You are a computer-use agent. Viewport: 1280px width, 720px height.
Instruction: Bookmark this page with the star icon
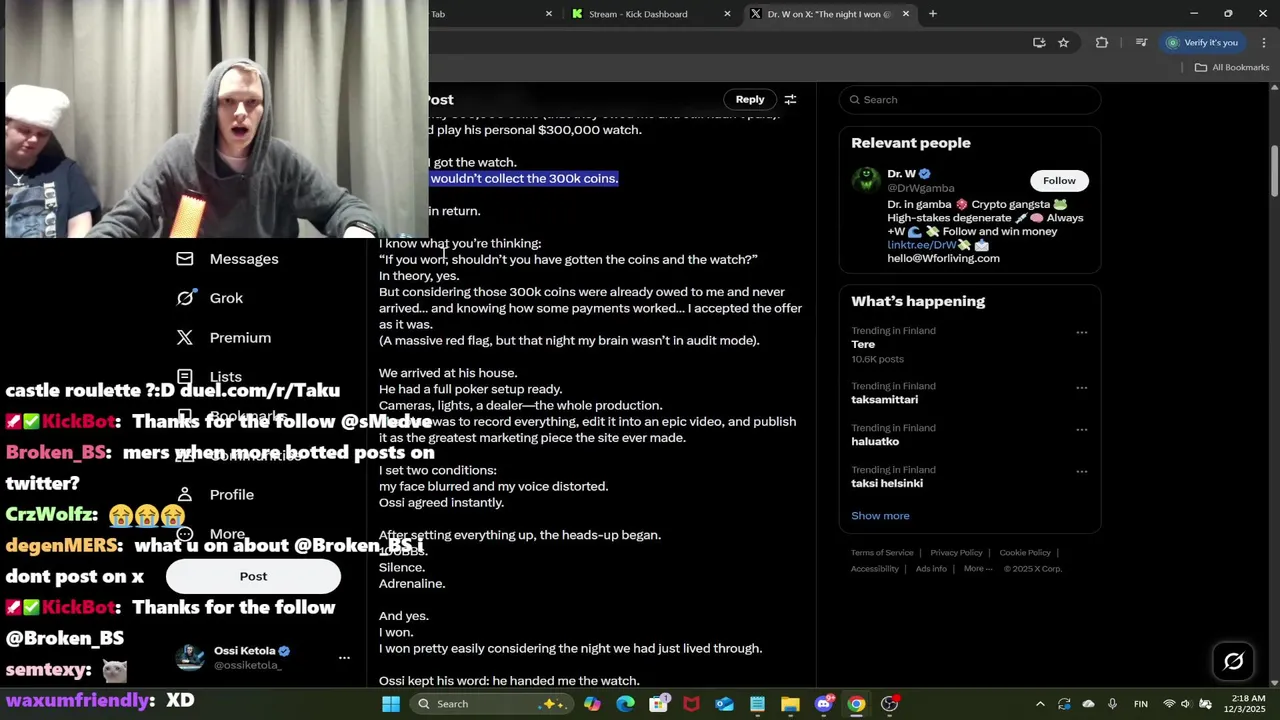click(x=1063, y=42)
